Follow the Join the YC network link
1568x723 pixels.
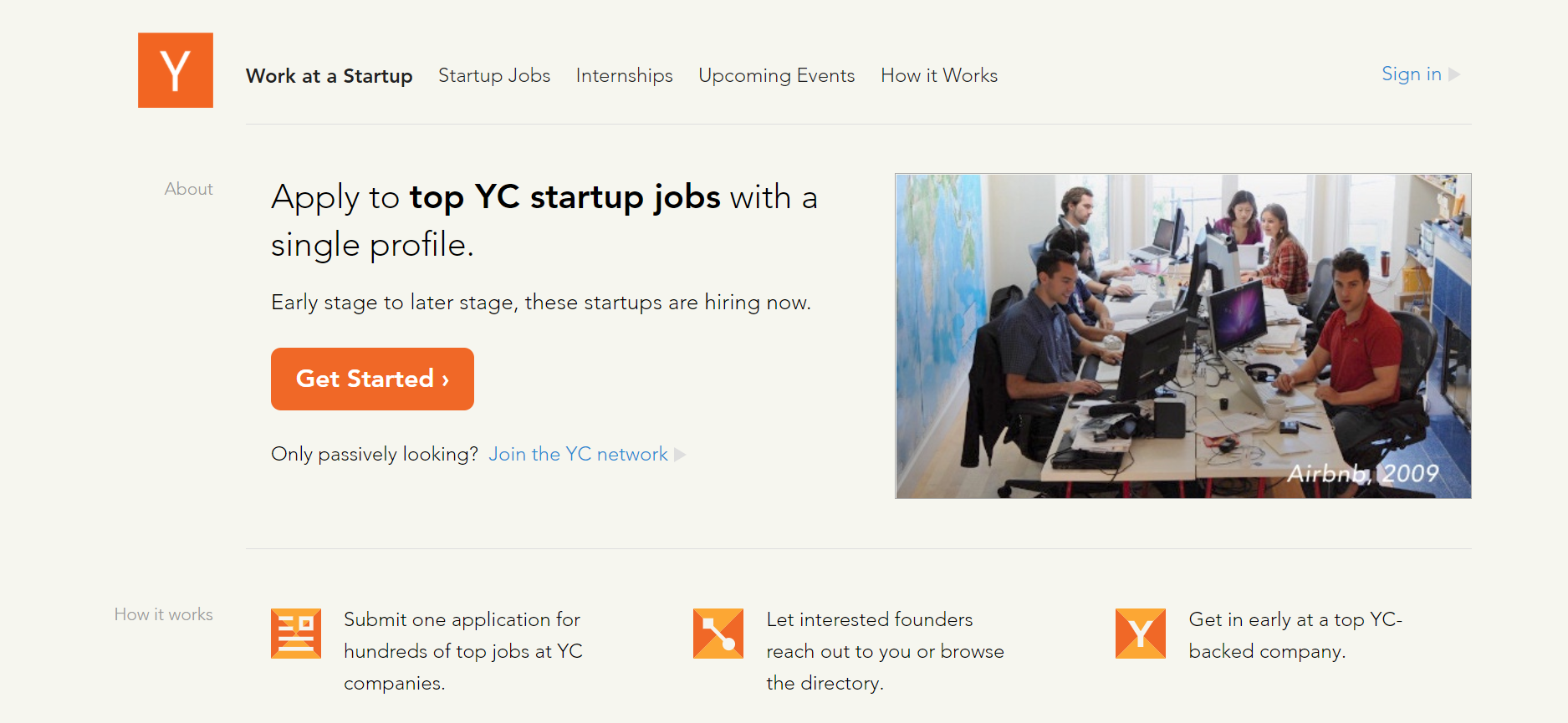pyautogui.click(x=578, y=454)
